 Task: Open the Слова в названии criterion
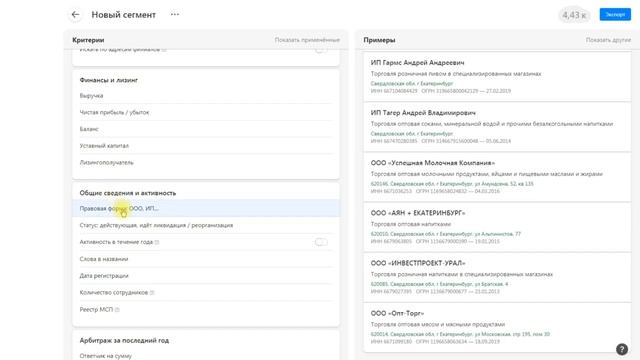point(206,259)
